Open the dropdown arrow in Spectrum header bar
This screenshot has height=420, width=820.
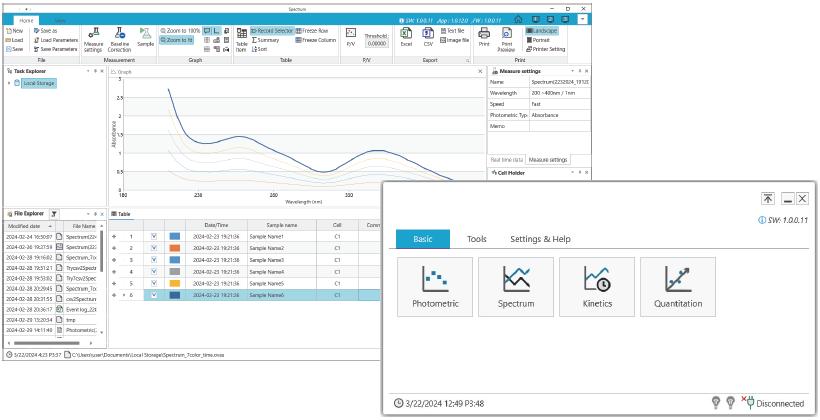[583, 19]
